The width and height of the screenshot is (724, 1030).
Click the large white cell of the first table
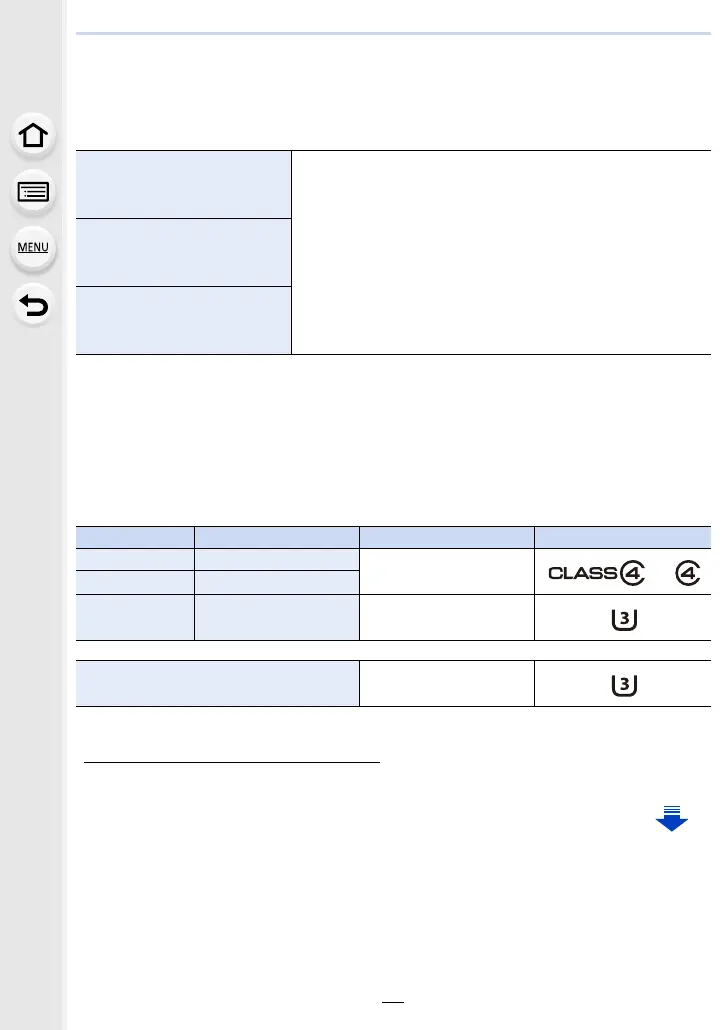pos(500,252)
